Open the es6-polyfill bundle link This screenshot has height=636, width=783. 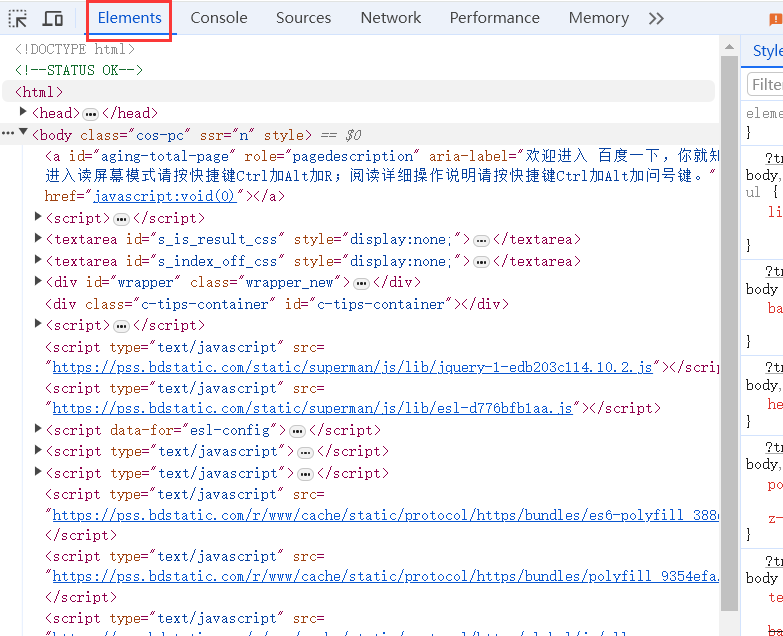[386, 515]
